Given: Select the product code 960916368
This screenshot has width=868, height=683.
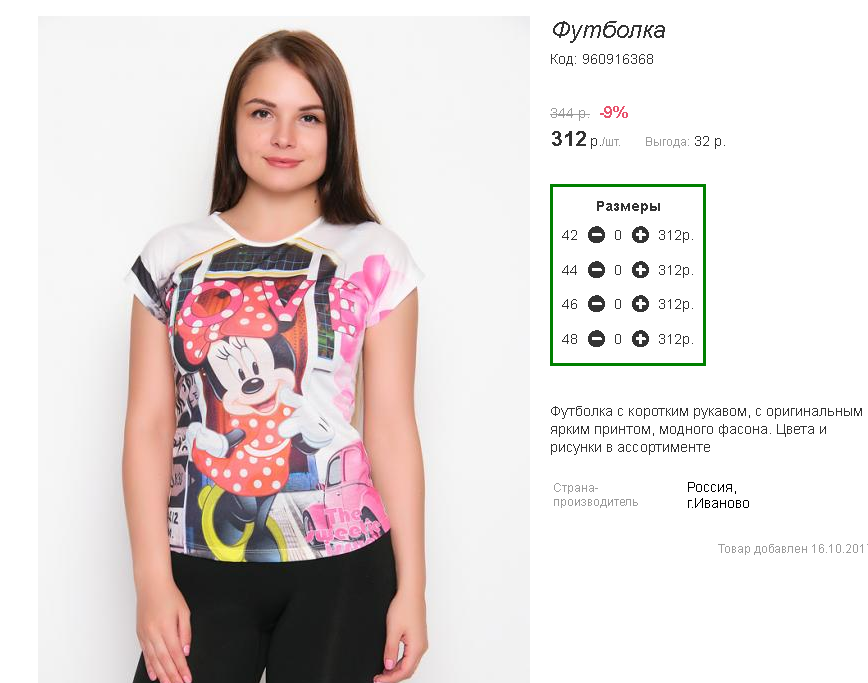Looking at the screenshot, I should (x=617, y=59).
